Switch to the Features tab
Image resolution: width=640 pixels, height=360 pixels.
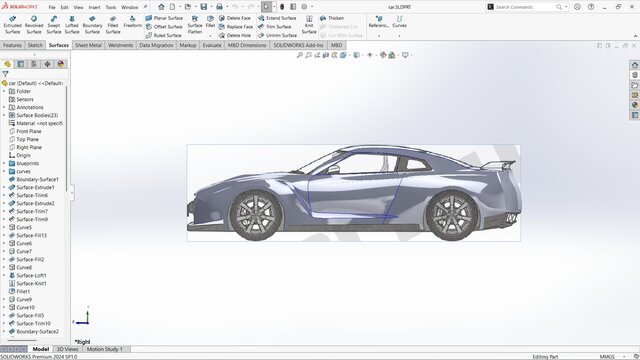12,45
